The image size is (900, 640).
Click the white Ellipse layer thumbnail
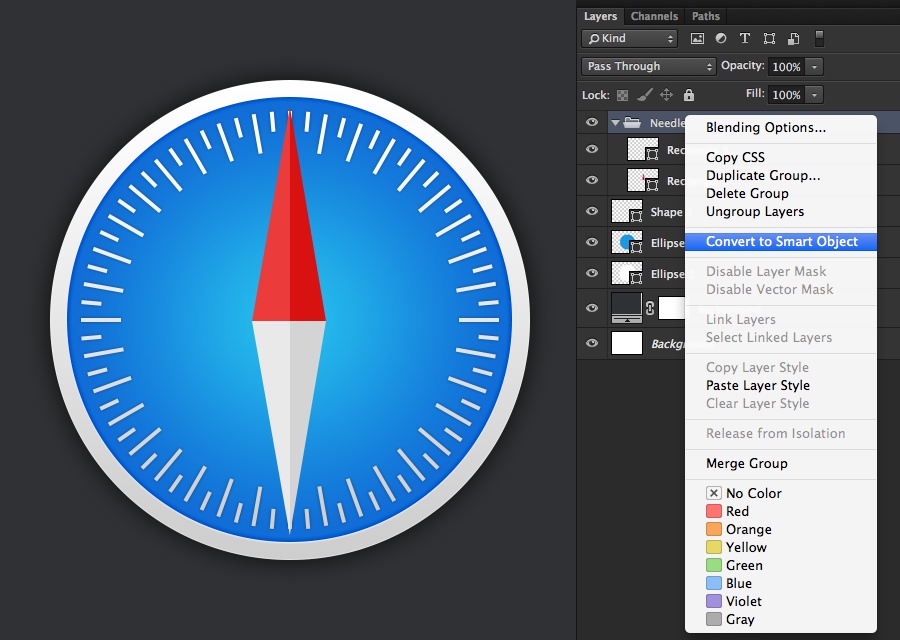[627, 273]
